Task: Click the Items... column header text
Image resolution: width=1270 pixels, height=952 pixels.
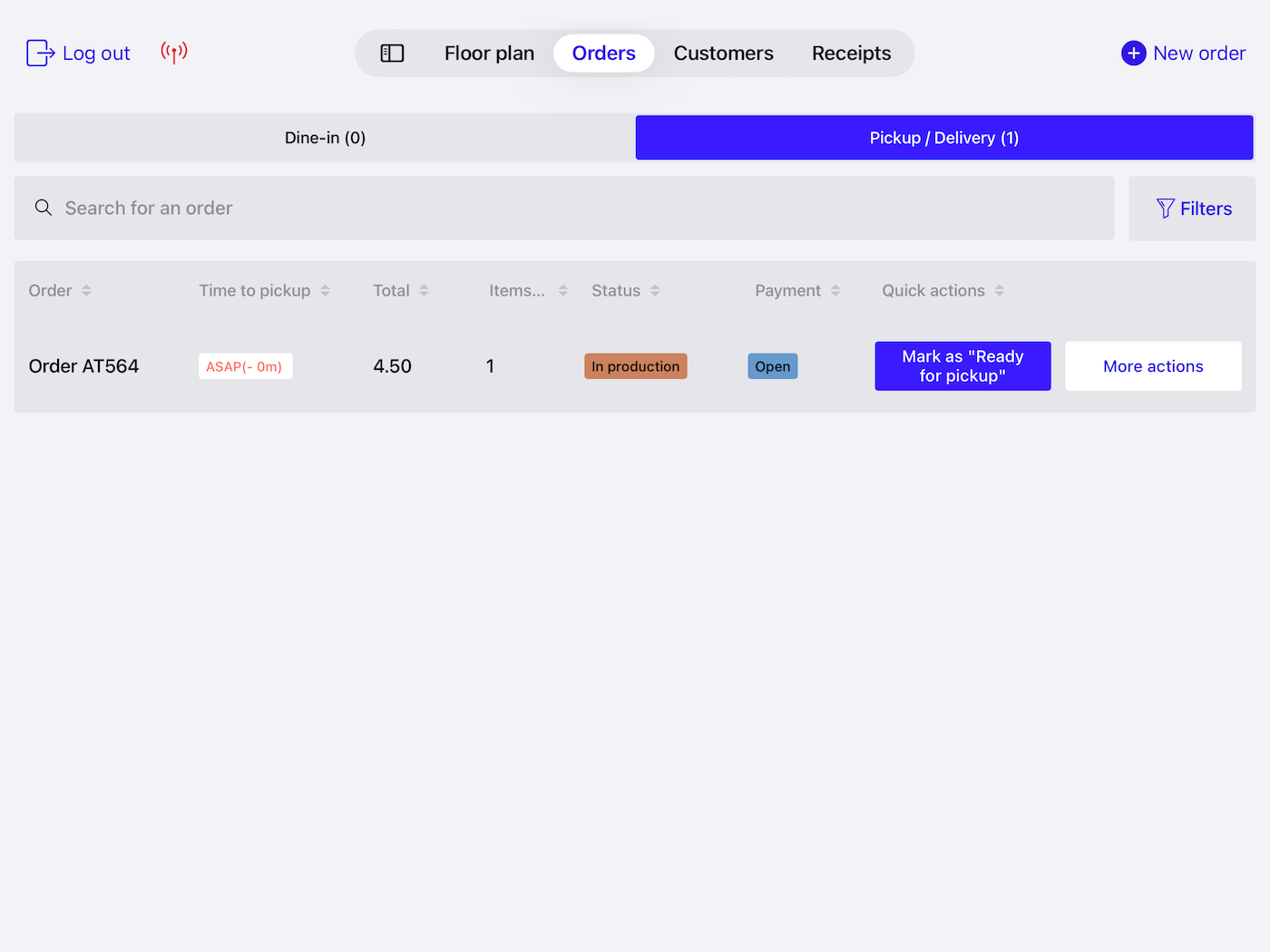Action: pos(517,290)
